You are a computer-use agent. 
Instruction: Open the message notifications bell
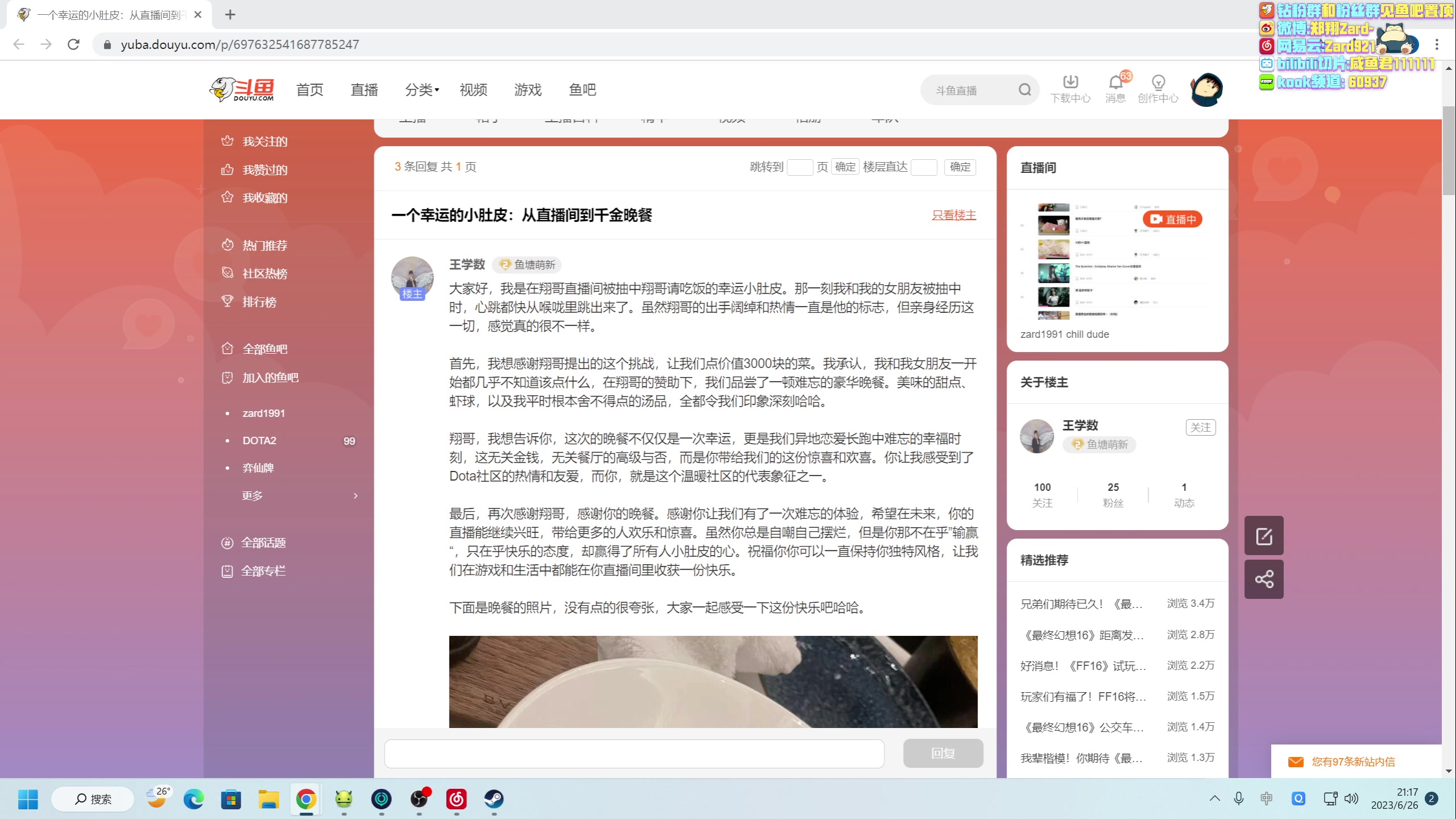pyautogui.click(x=1115, y=83)
